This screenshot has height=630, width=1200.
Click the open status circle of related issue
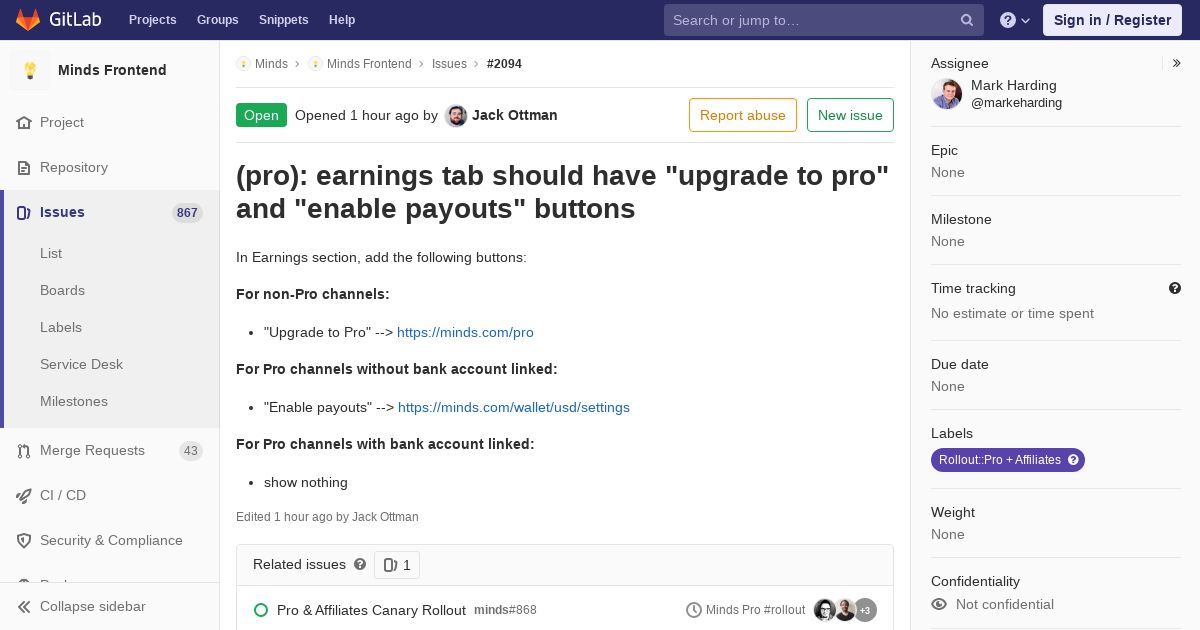(x=261, y=610)
